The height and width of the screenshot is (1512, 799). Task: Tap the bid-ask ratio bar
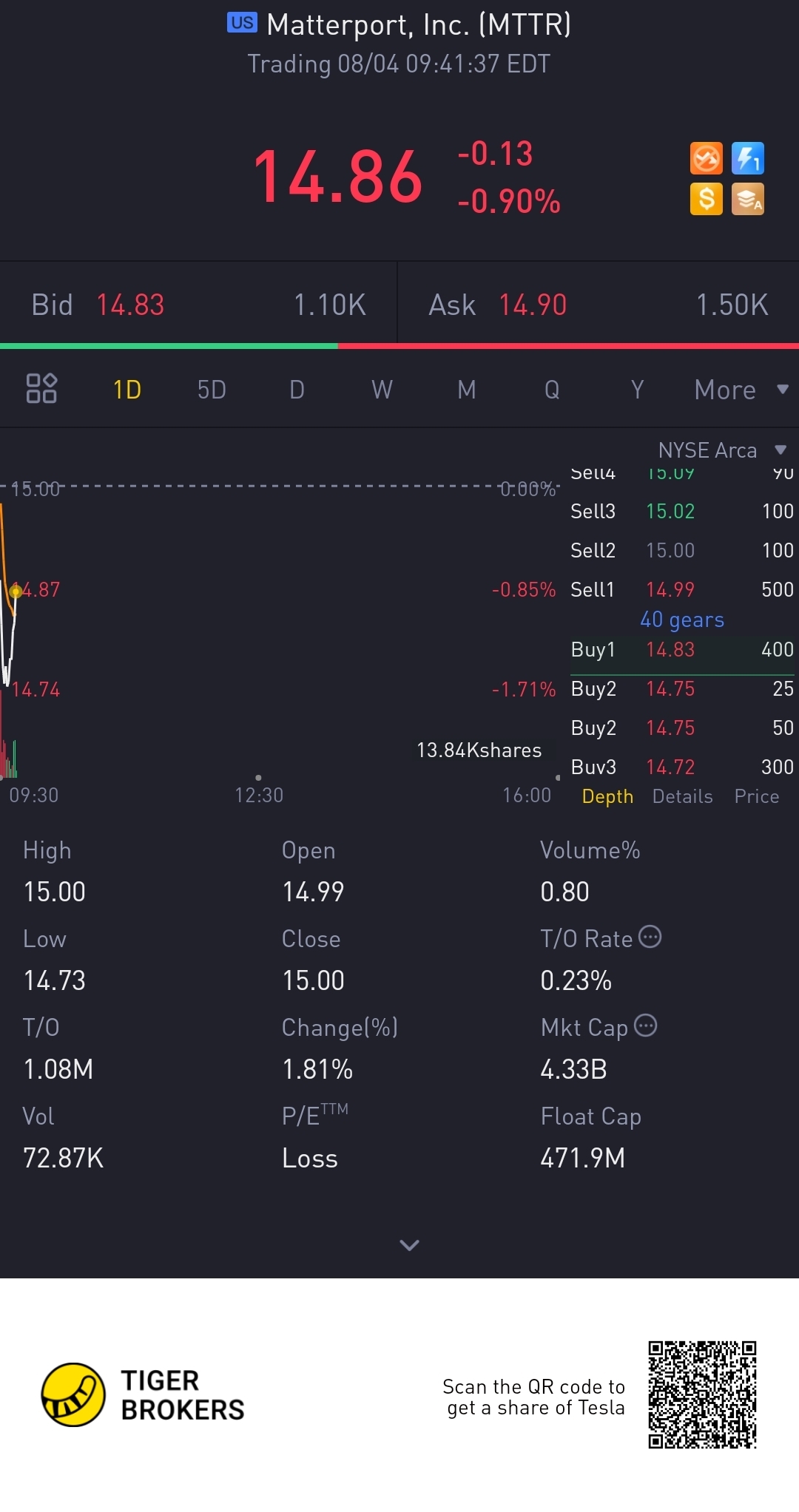(x=399, y=345)
